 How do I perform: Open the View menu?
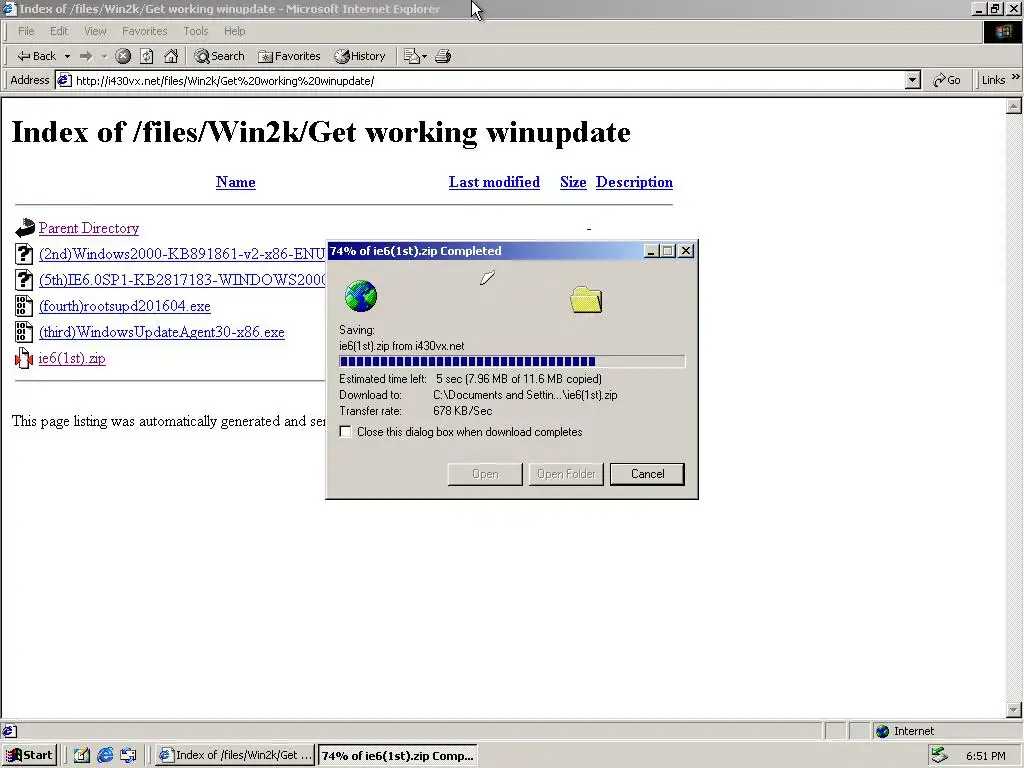click(95, 31)
